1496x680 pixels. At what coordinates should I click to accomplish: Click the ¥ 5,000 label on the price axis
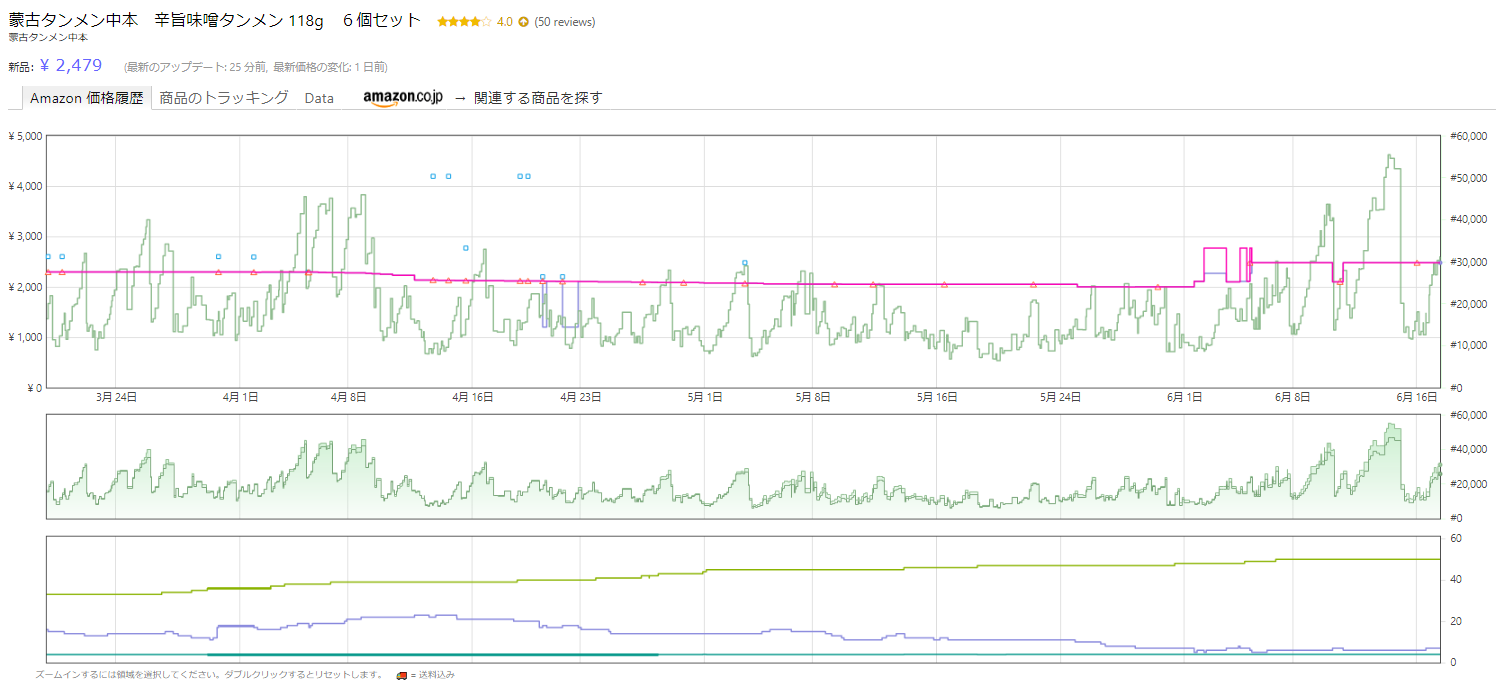[x=24, y=136]
